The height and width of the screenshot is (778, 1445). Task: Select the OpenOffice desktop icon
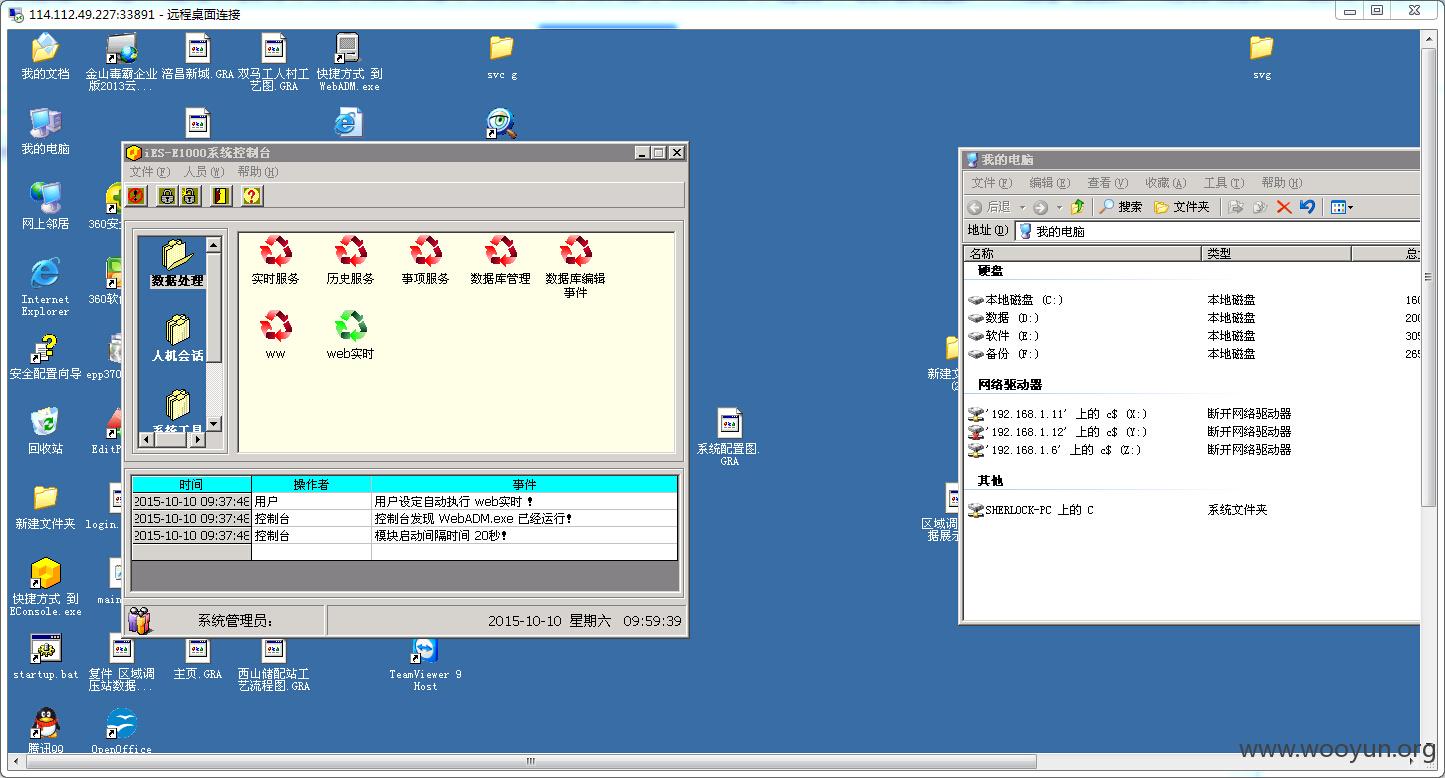point(121,730)
